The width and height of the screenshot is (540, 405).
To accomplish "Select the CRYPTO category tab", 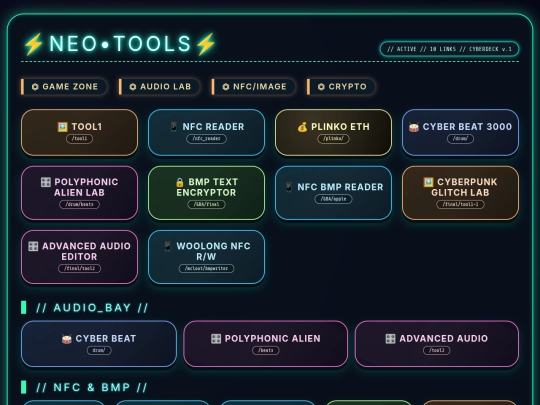I will coord(341,86).
